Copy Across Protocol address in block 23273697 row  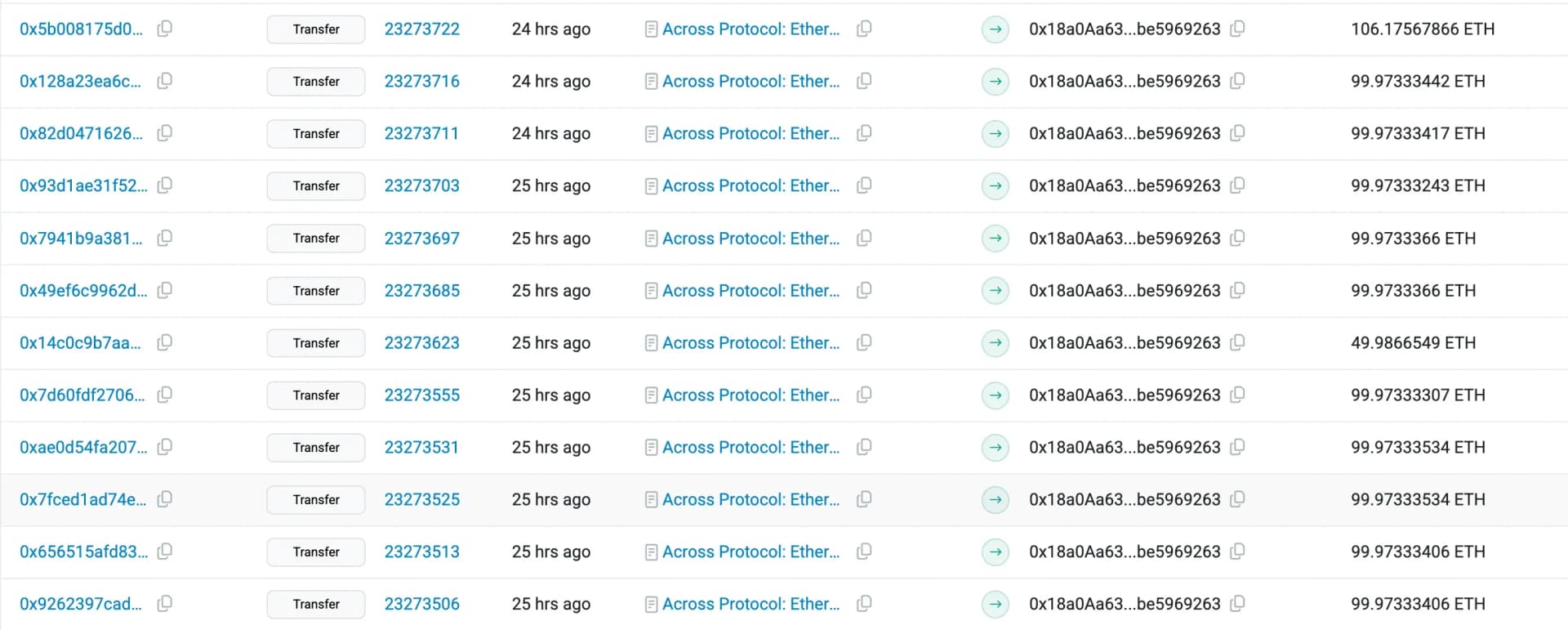point(864,238)
